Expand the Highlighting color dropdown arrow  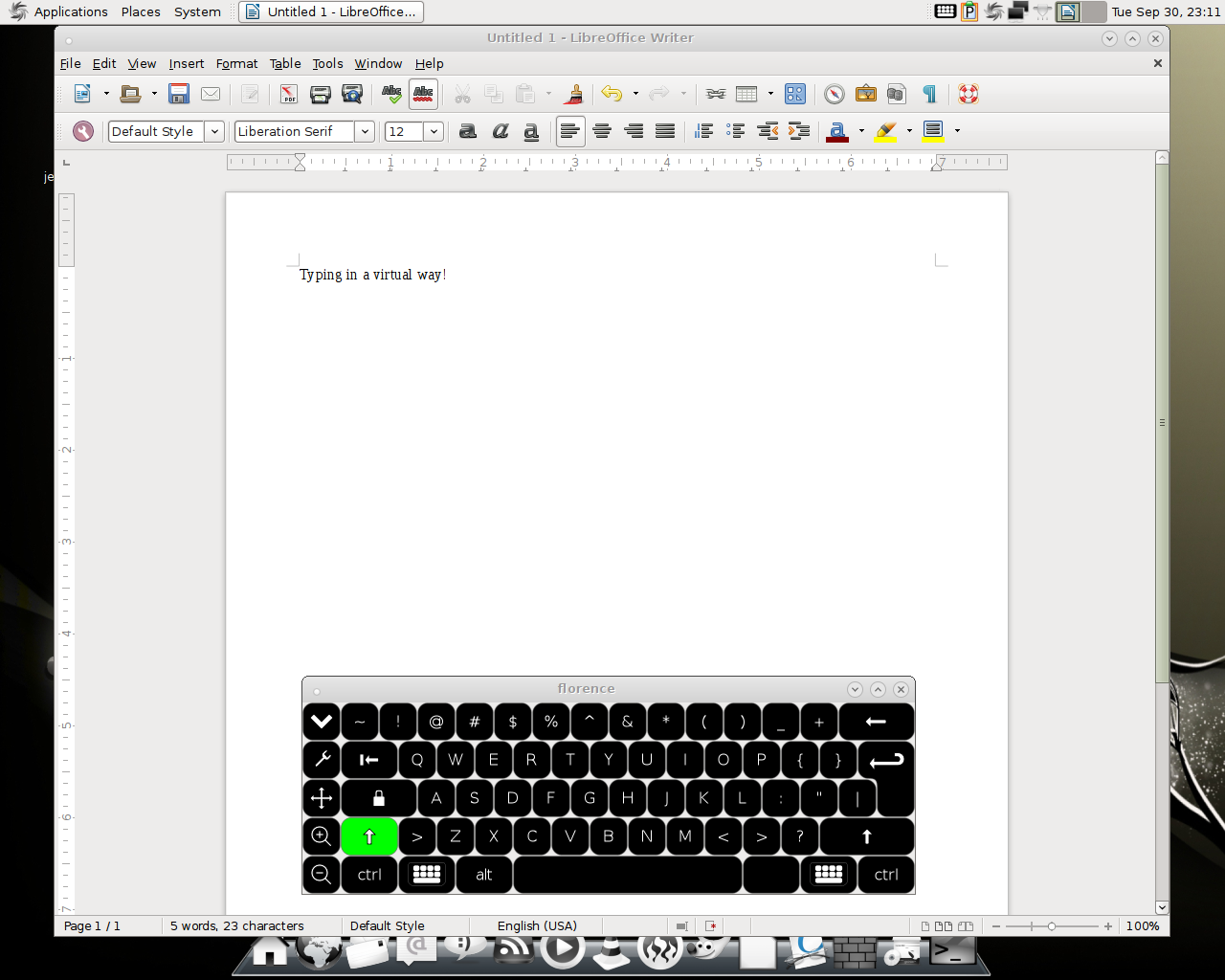click(909, 131)
